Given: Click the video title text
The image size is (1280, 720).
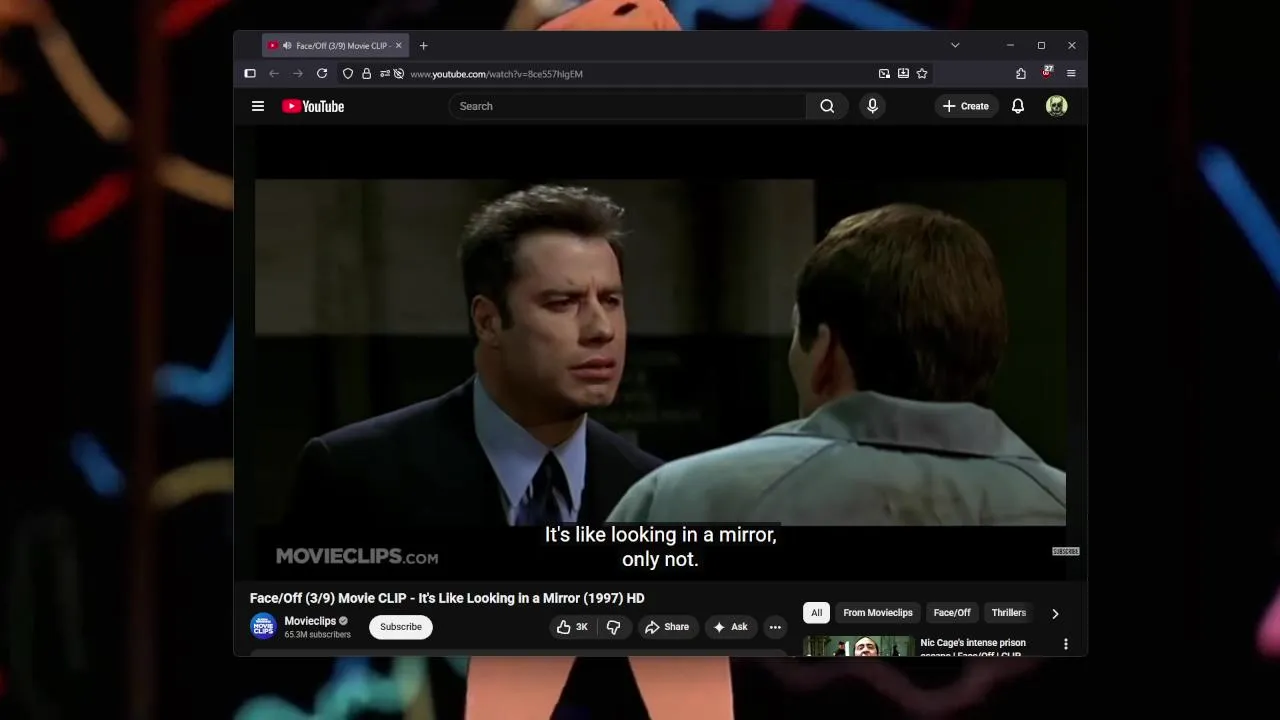Looking at the screenshot, I should coord(447,598).
